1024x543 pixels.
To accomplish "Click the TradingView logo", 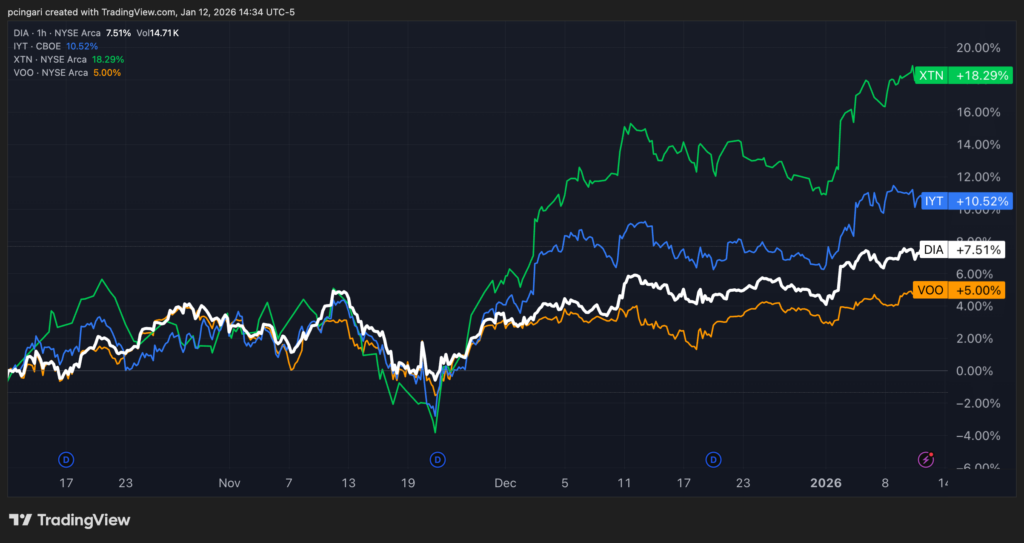I will pyautogui.click(x=70, y=520).
